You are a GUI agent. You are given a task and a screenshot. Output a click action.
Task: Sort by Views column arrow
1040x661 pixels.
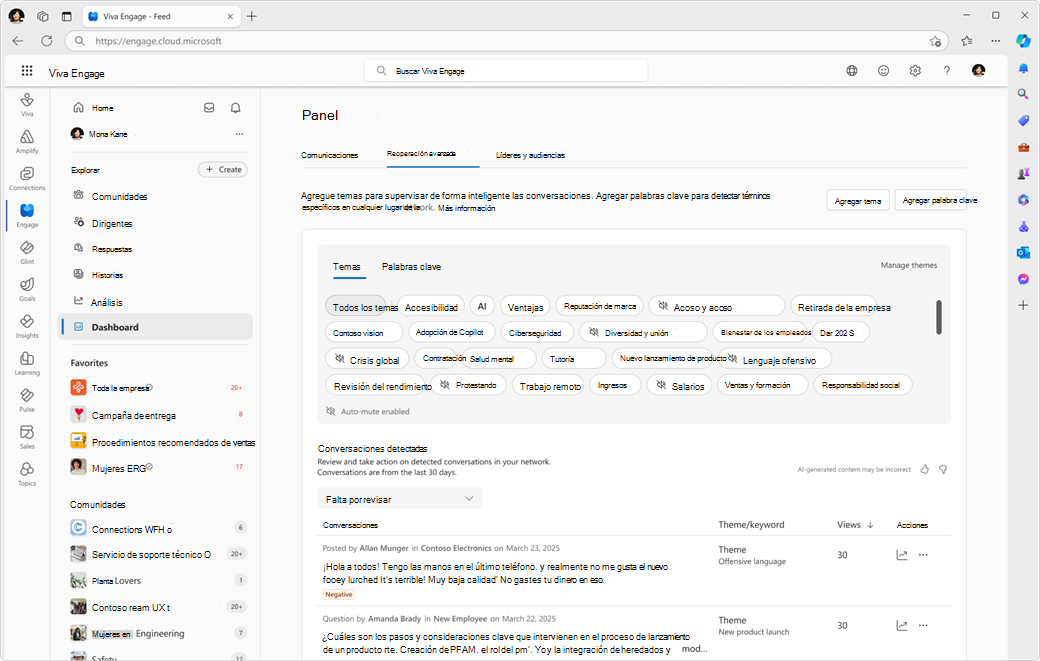(870, 525)
